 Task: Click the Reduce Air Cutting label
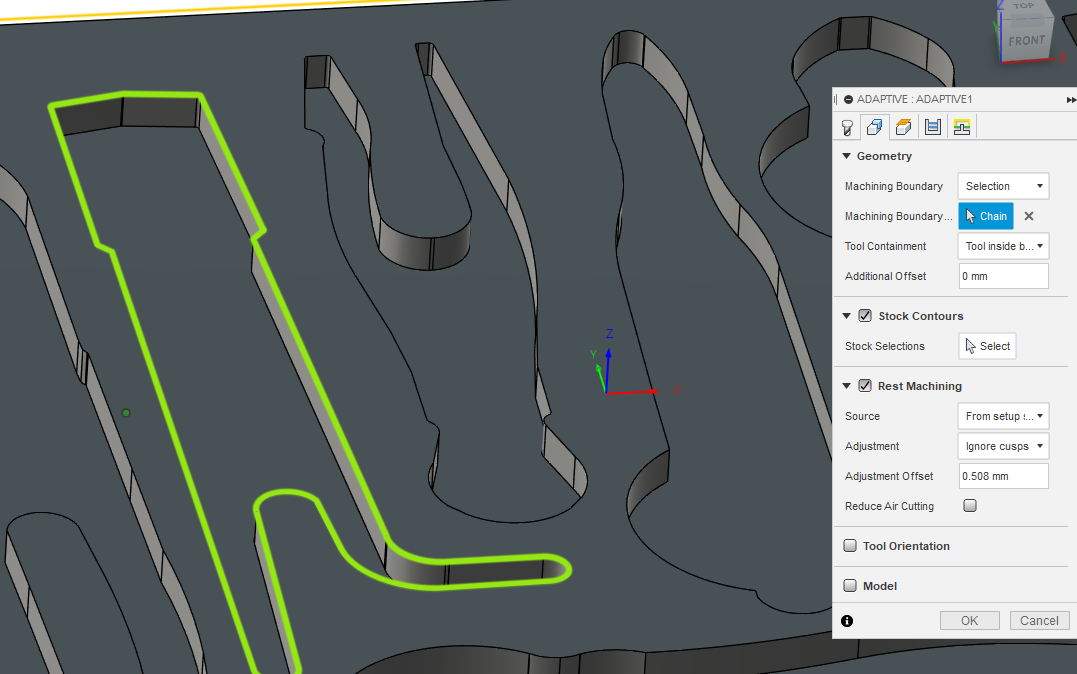tap(889, 506)
